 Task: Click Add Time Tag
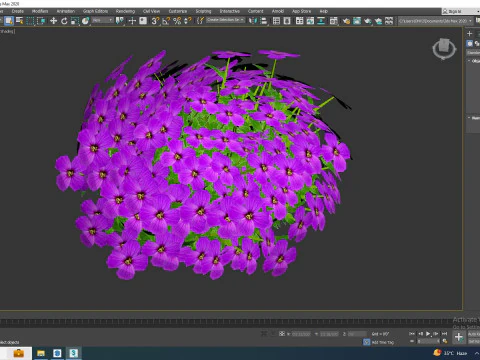tap(383, 342)
